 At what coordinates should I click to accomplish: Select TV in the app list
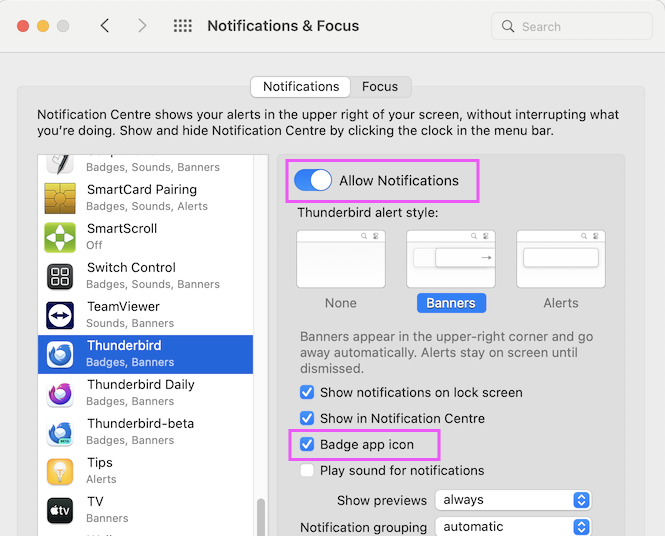tap(145, 510)
